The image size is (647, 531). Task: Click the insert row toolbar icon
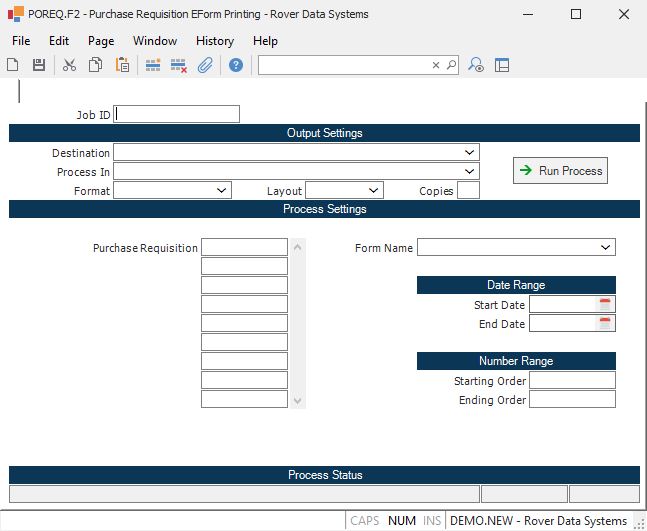tap(153, 65)
